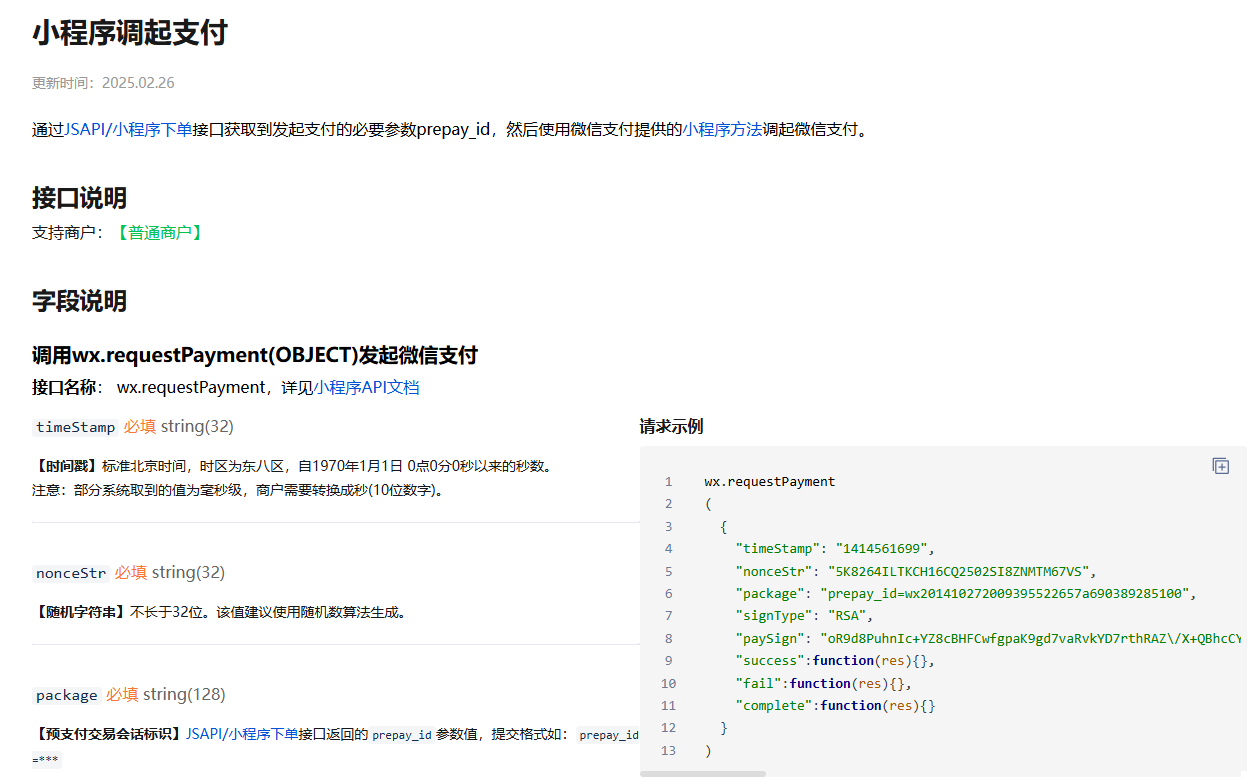The width and height of the screenshot is (1257, 780).
Task: Click the code block horizontal scrollbar
Action: tap(703, 774)
